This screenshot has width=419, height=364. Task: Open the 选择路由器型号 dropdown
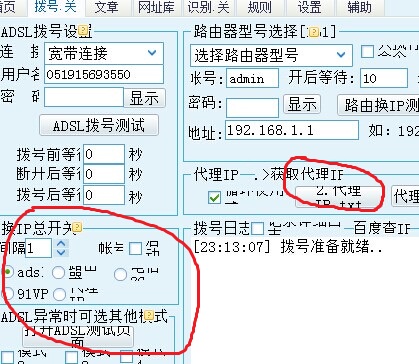pyautogui.click(x=271, y=55)
